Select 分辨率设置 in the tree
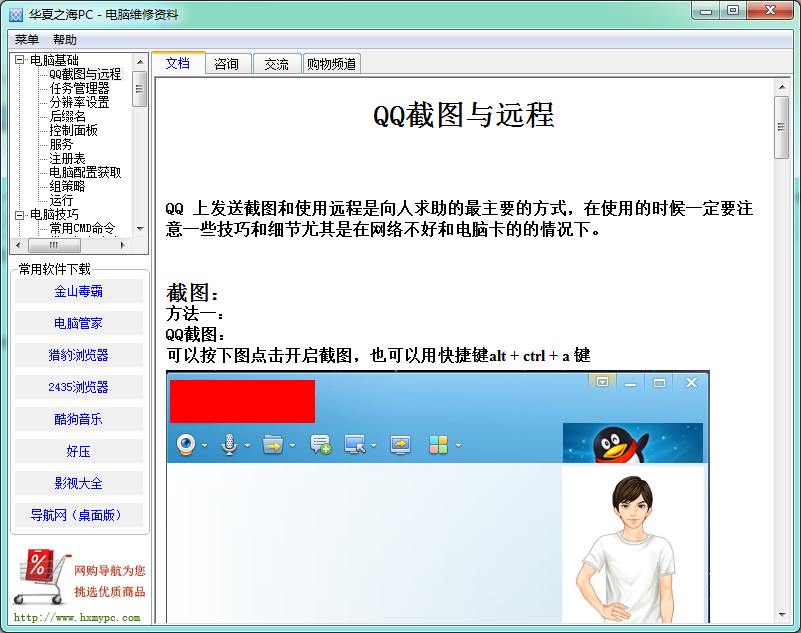Viewport: 801px width, 633px height. [79, 102]
